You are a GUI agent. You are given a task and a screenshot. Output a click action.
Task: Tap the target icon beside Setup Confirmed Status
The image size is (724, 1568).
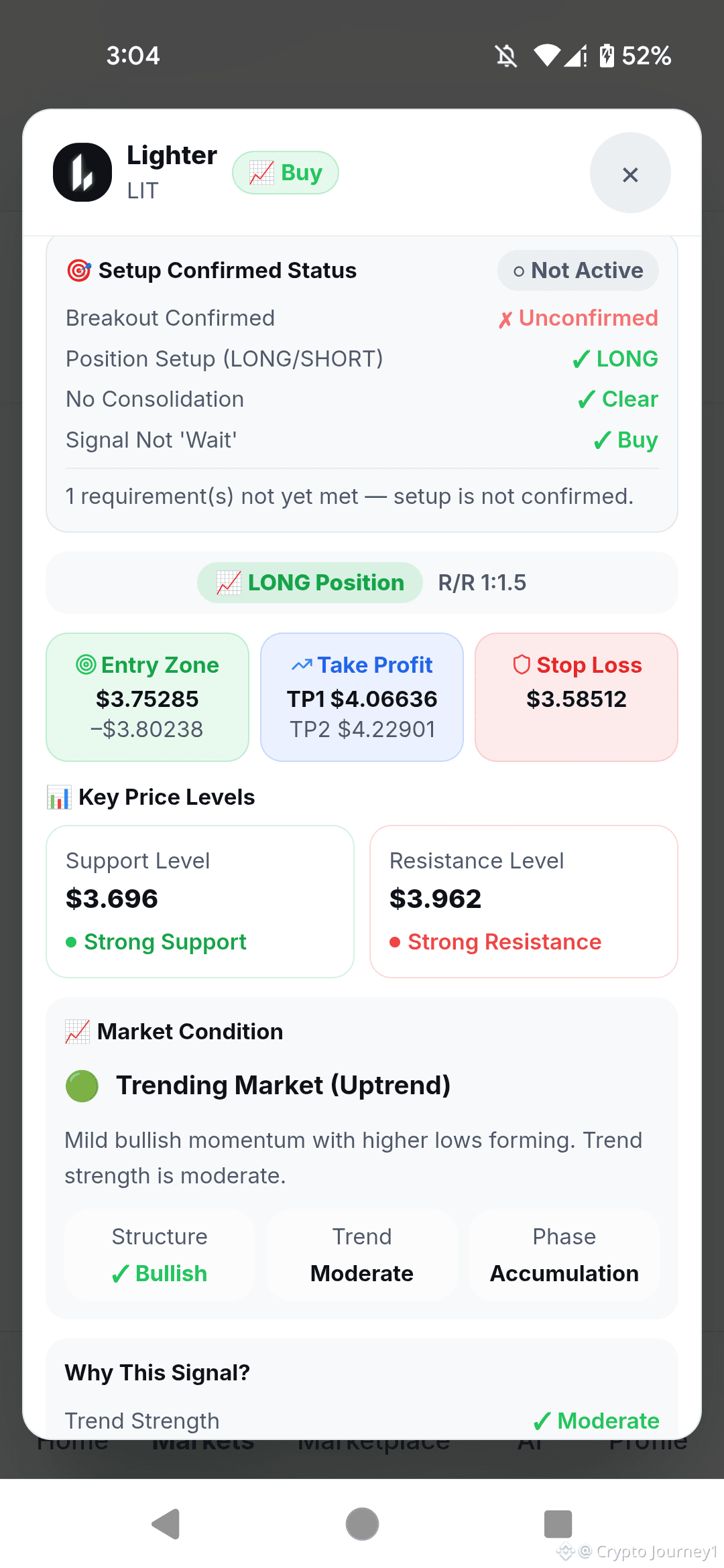click(x=79, y=271)
